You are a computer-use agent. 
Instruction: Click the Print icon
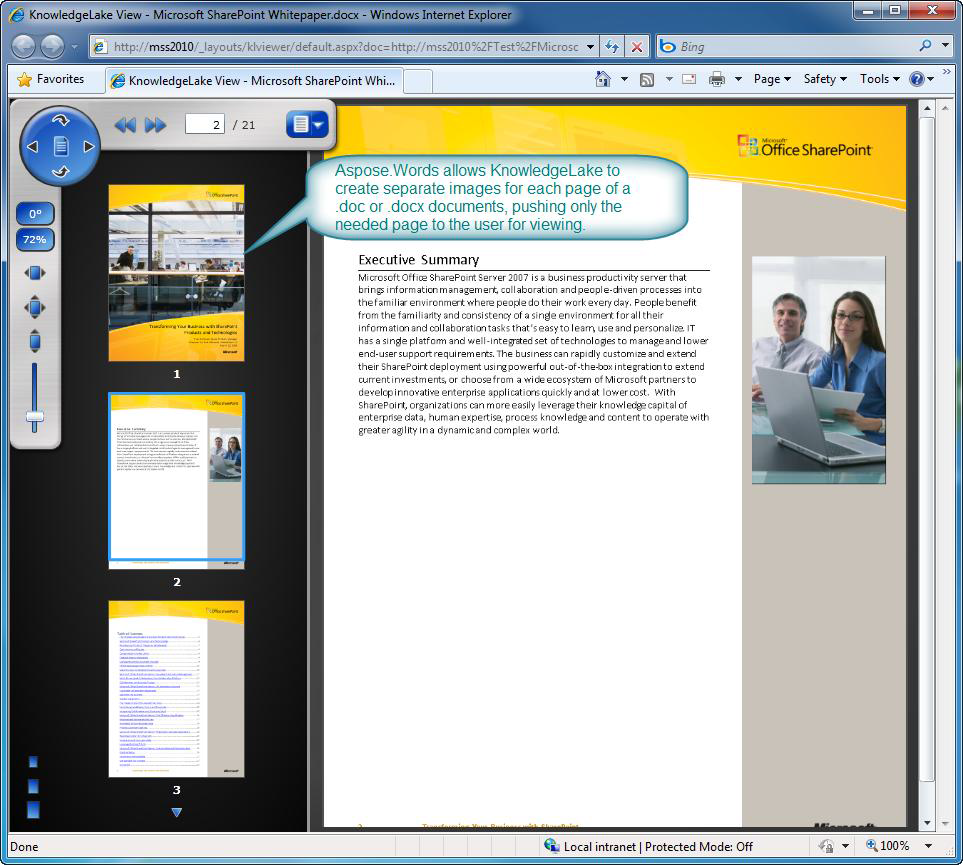pyautogui.click(x=717, y=79)
